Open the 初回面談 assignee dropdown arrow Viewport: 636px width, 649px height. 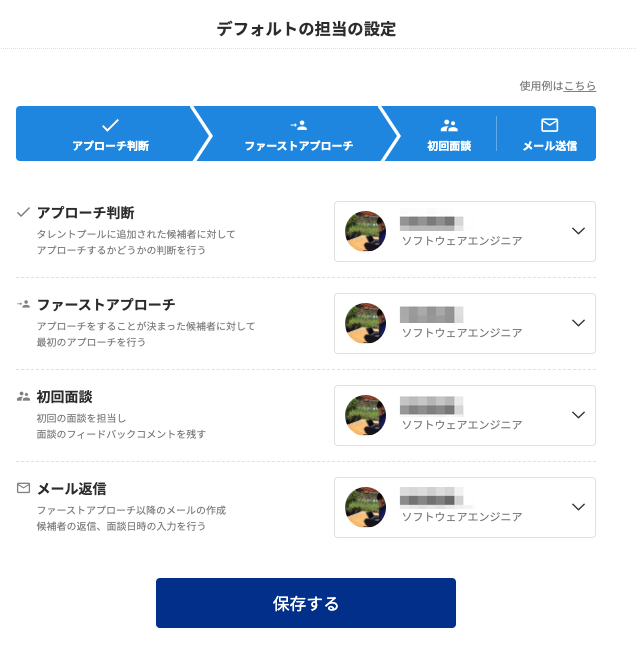(x=578, y=415)
